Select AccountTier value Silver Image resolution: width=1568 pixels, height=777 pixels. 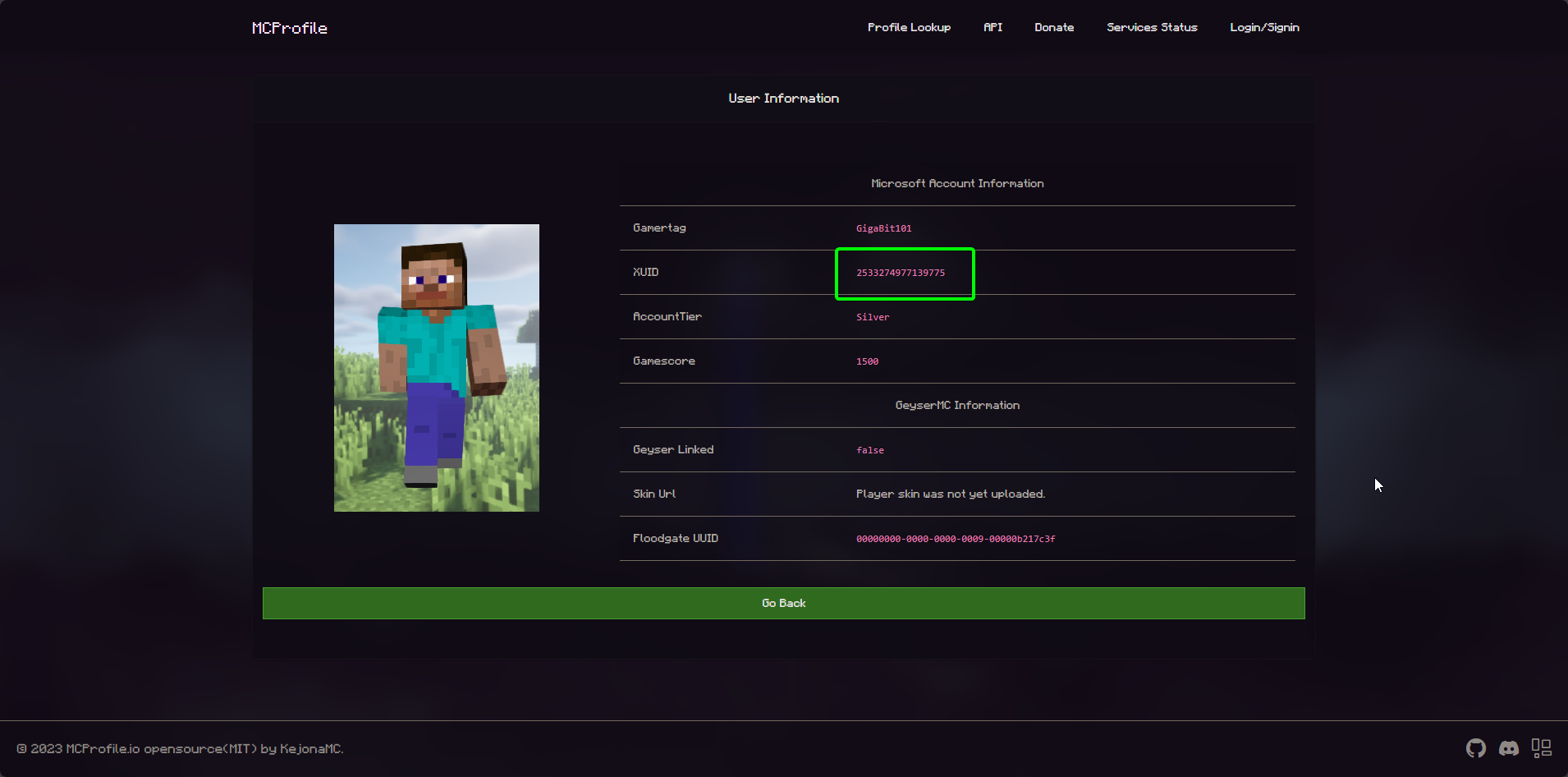click(x=873, y=317)
